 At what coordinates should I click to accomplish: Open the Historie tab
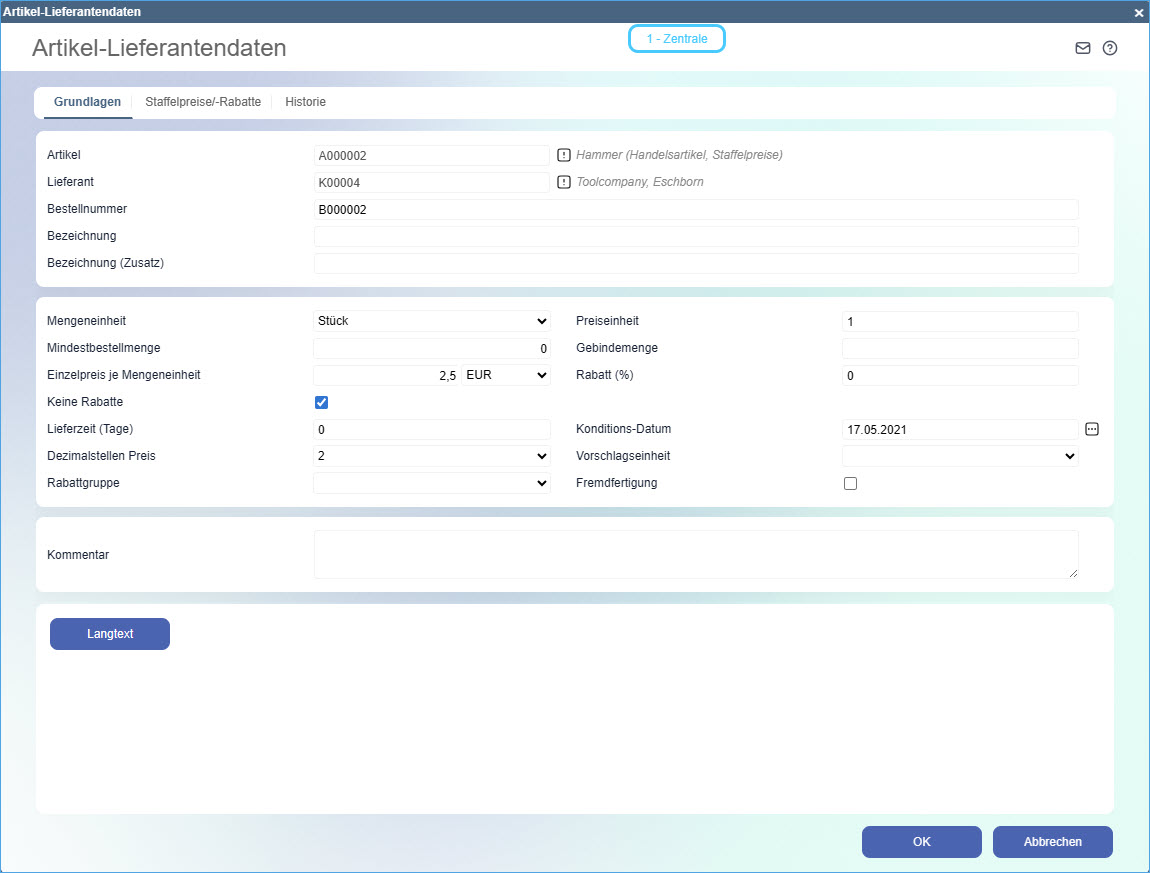[x=305, y=102]
